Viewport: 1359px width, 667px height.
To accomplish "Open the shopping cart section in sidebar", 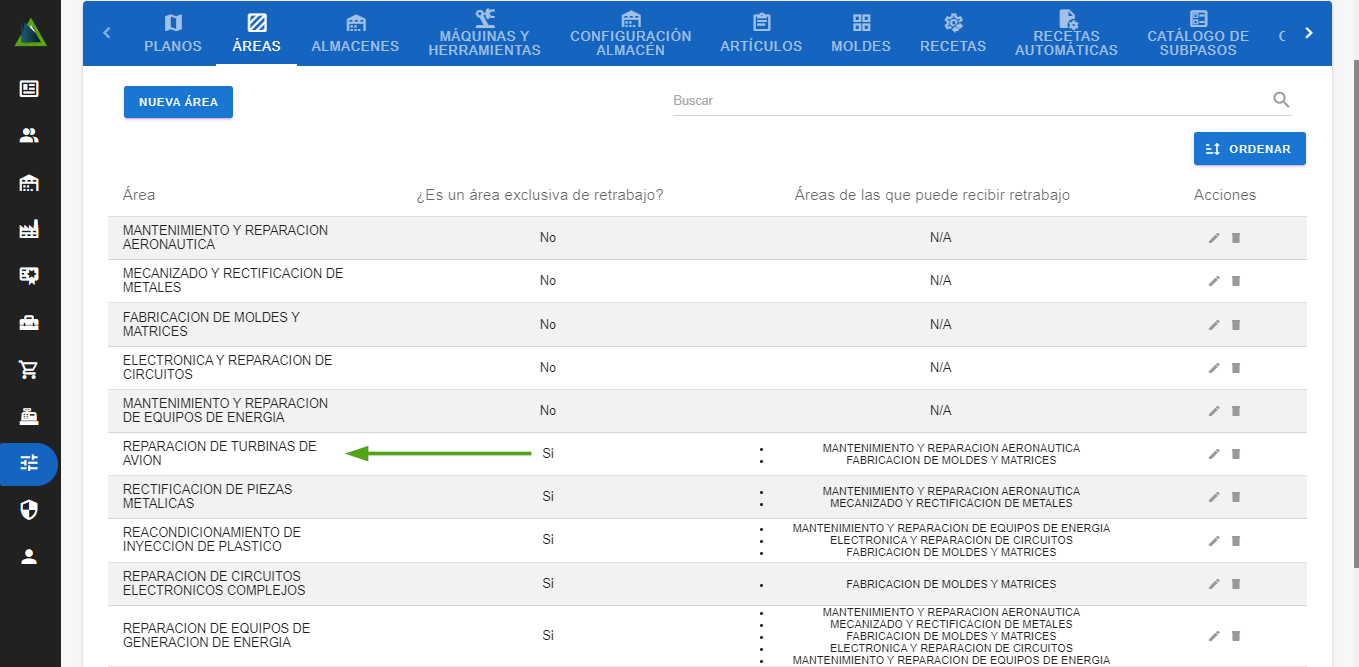I will [29, 370].
